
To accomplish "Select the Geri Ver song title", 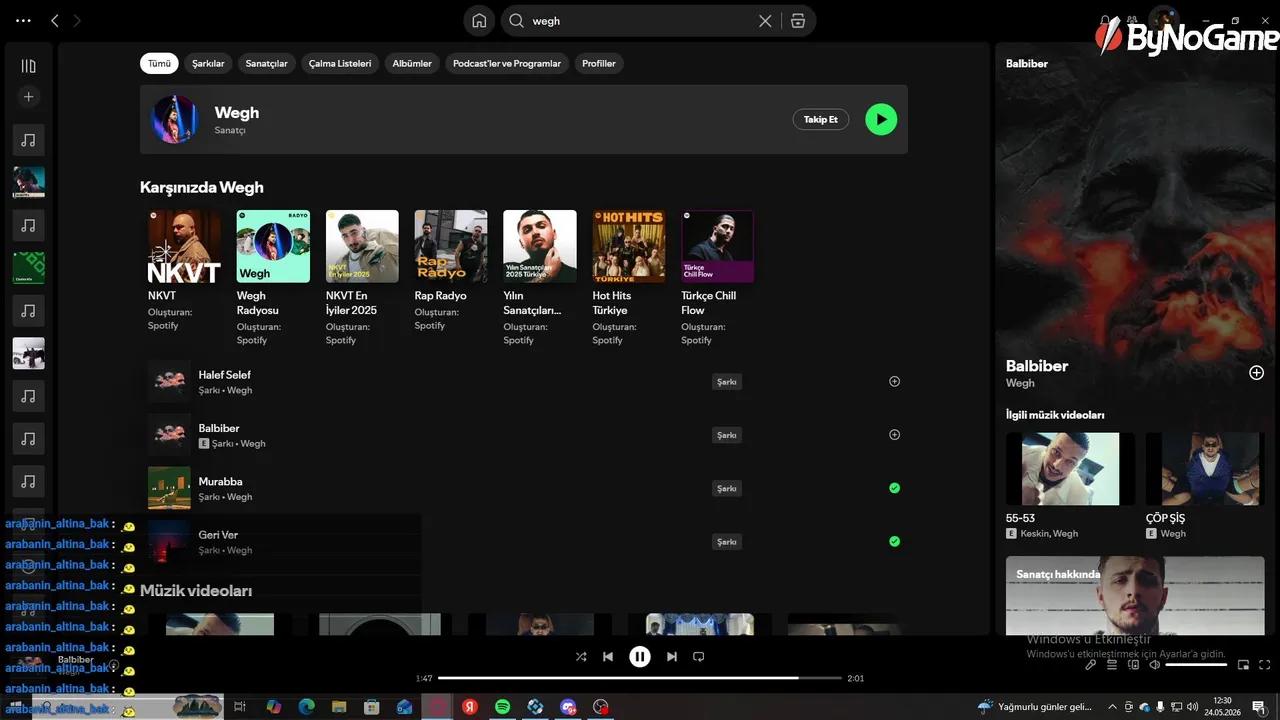I will (x=218, y=535).
